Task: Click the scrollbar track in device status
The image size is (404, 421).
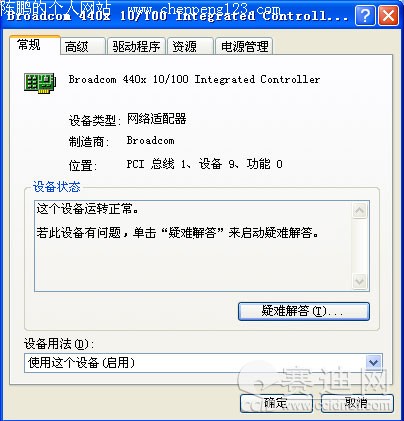Action: click(360, 246)
